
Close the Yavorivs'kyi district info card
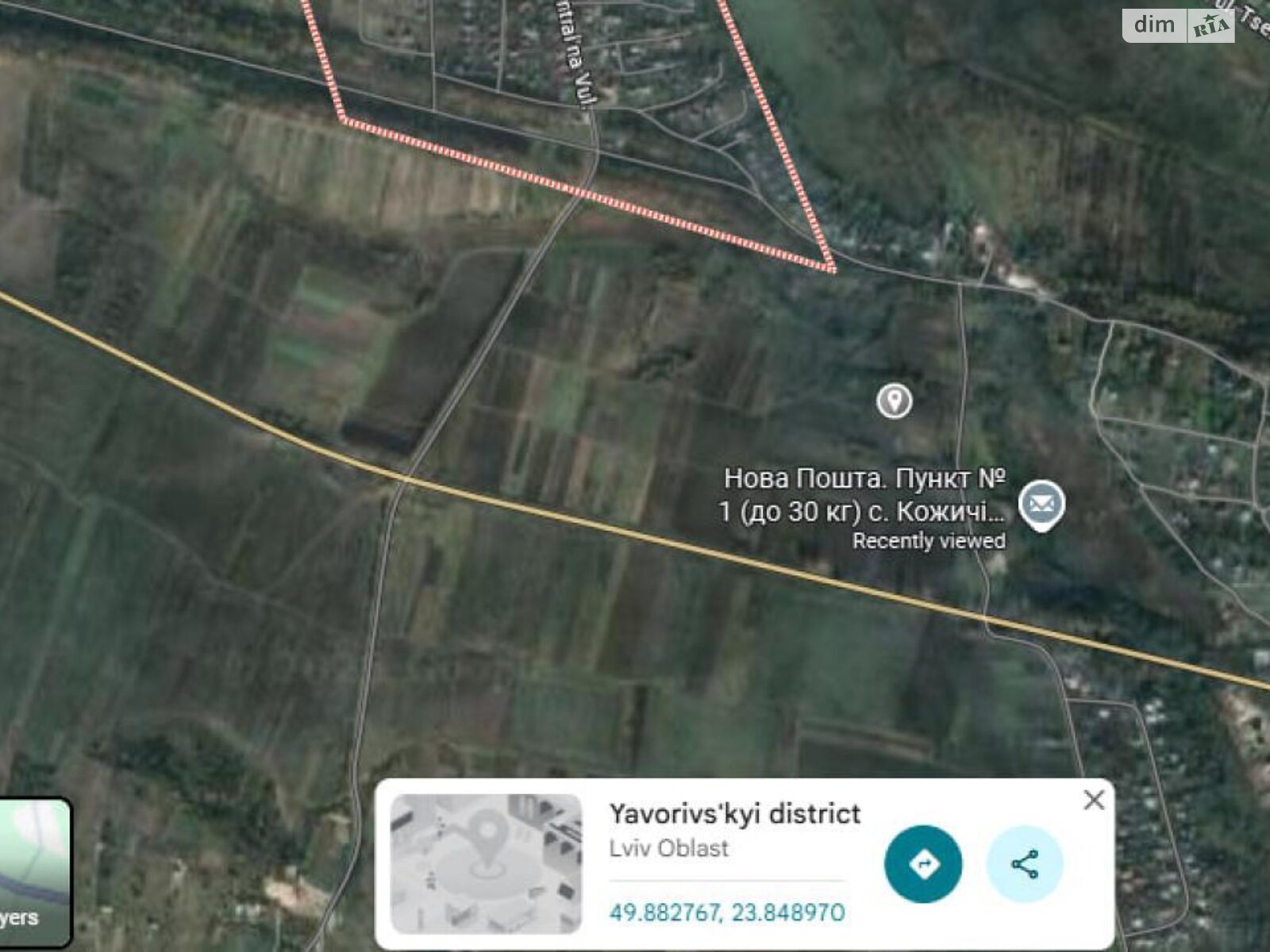click(x=1094, y=800)
